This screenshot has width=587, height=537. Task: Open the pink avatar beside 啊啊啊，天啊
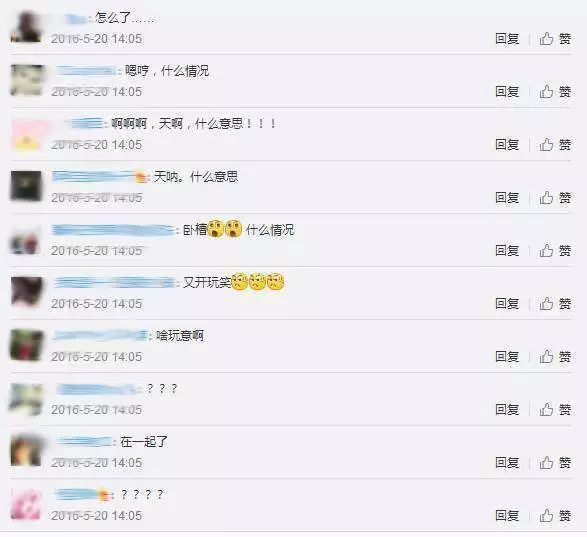coord(26,134)
